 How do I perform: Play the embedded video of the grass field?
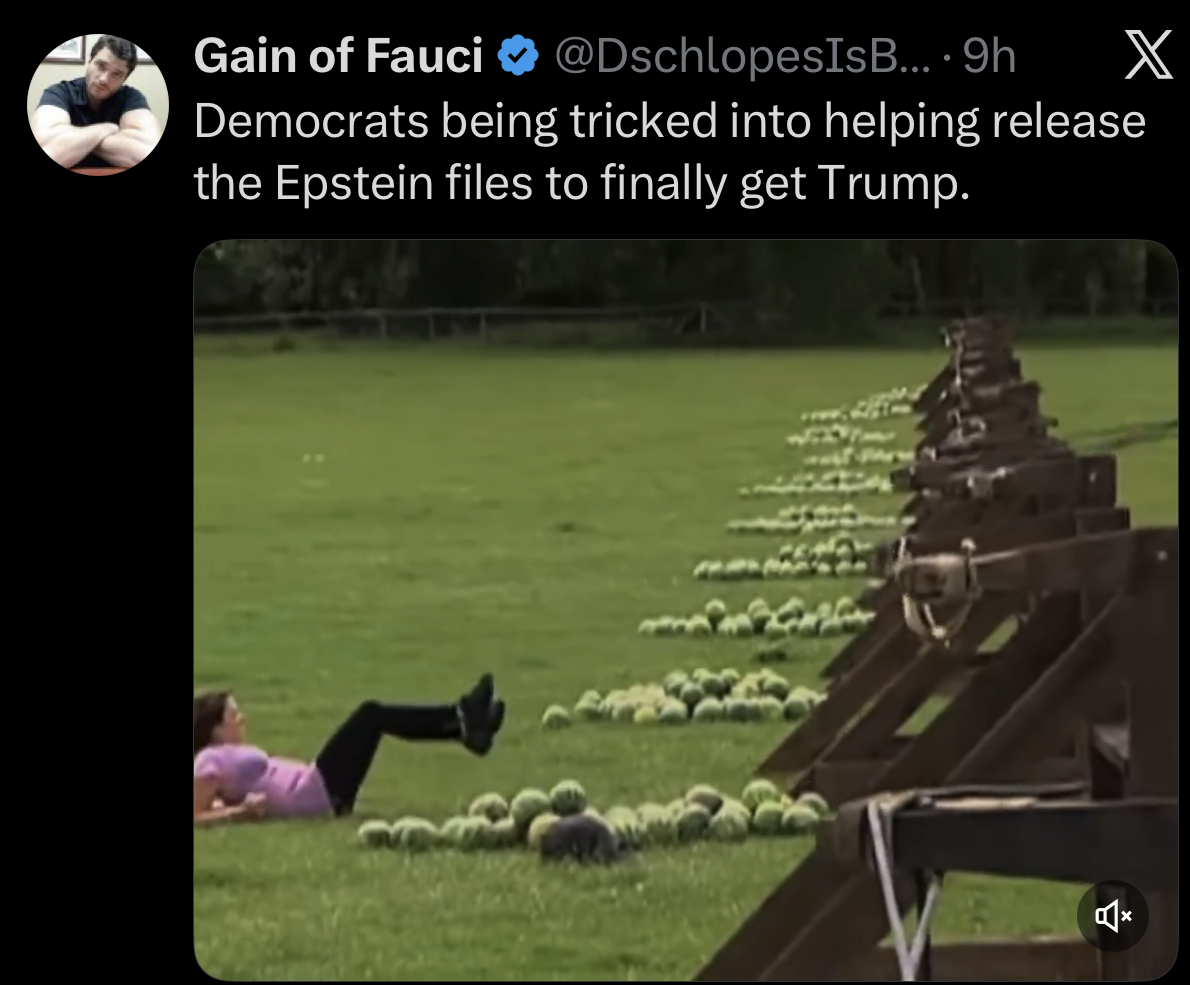click(685, 610)
